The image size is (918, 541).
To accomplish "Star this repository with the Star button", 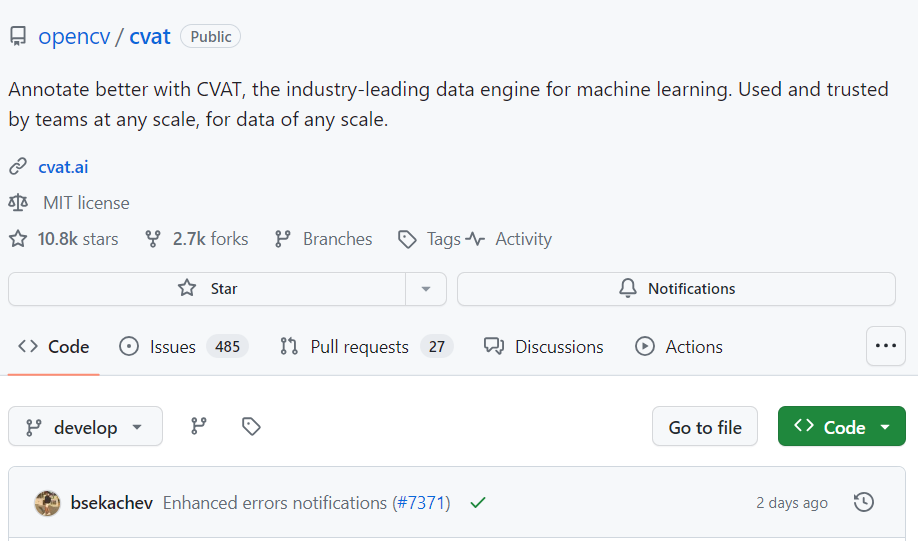I will [x=207, y=289].
